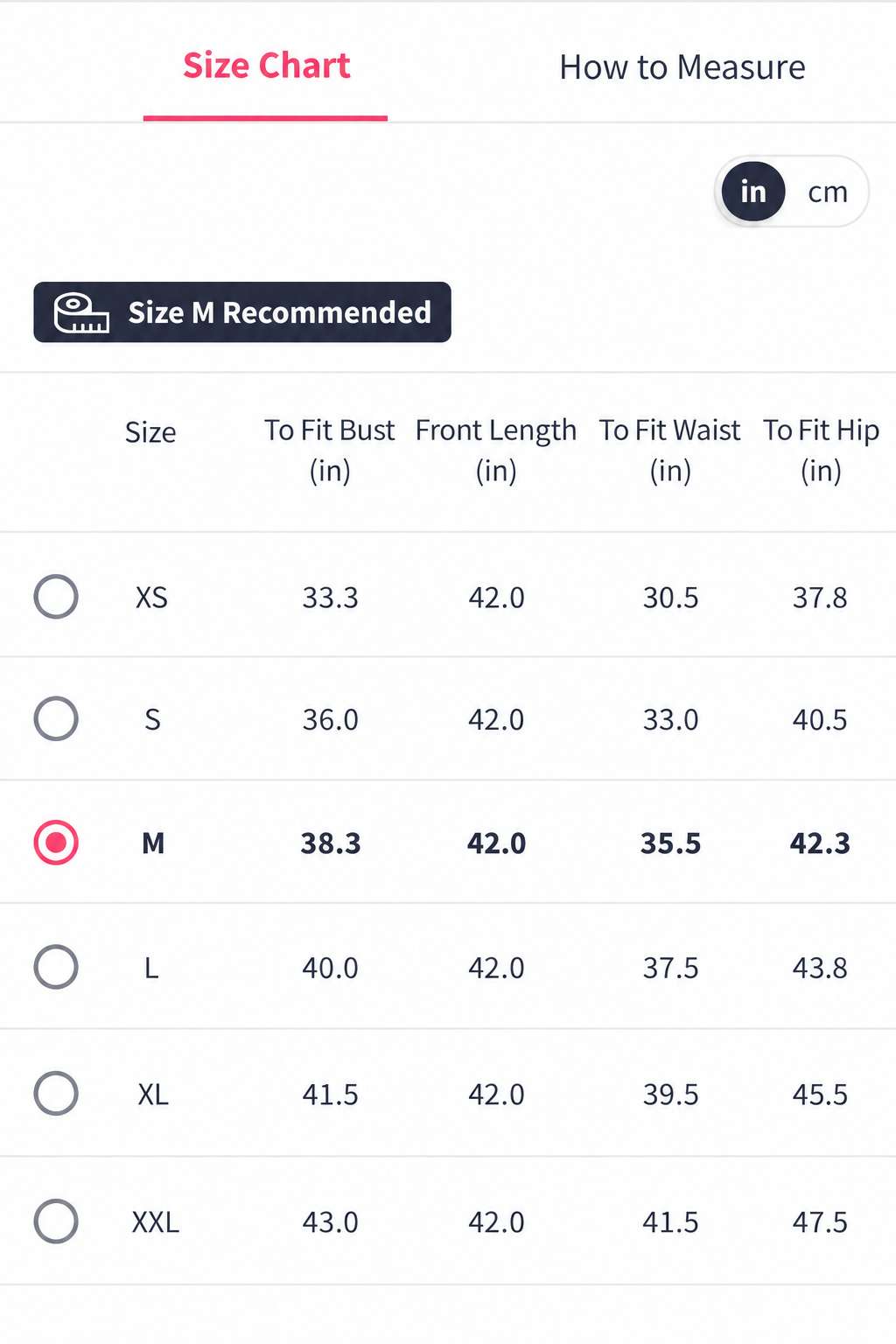This screenshot has height=1344, width=896.
Task: Switch units to cm
Action: [x=828, y=192]
